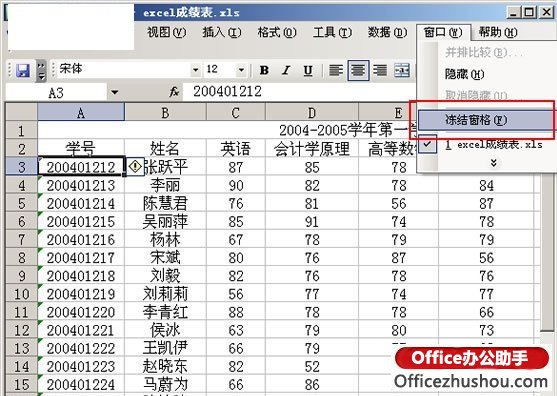Open the 帮助 (Help) menu

[x=498, y=32]
